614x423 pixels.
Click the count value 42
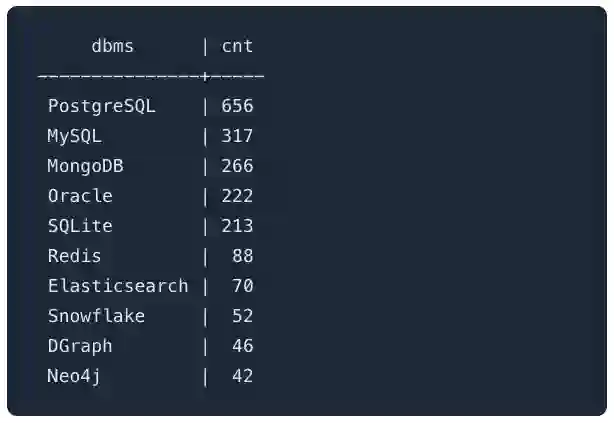click(242, 376)
